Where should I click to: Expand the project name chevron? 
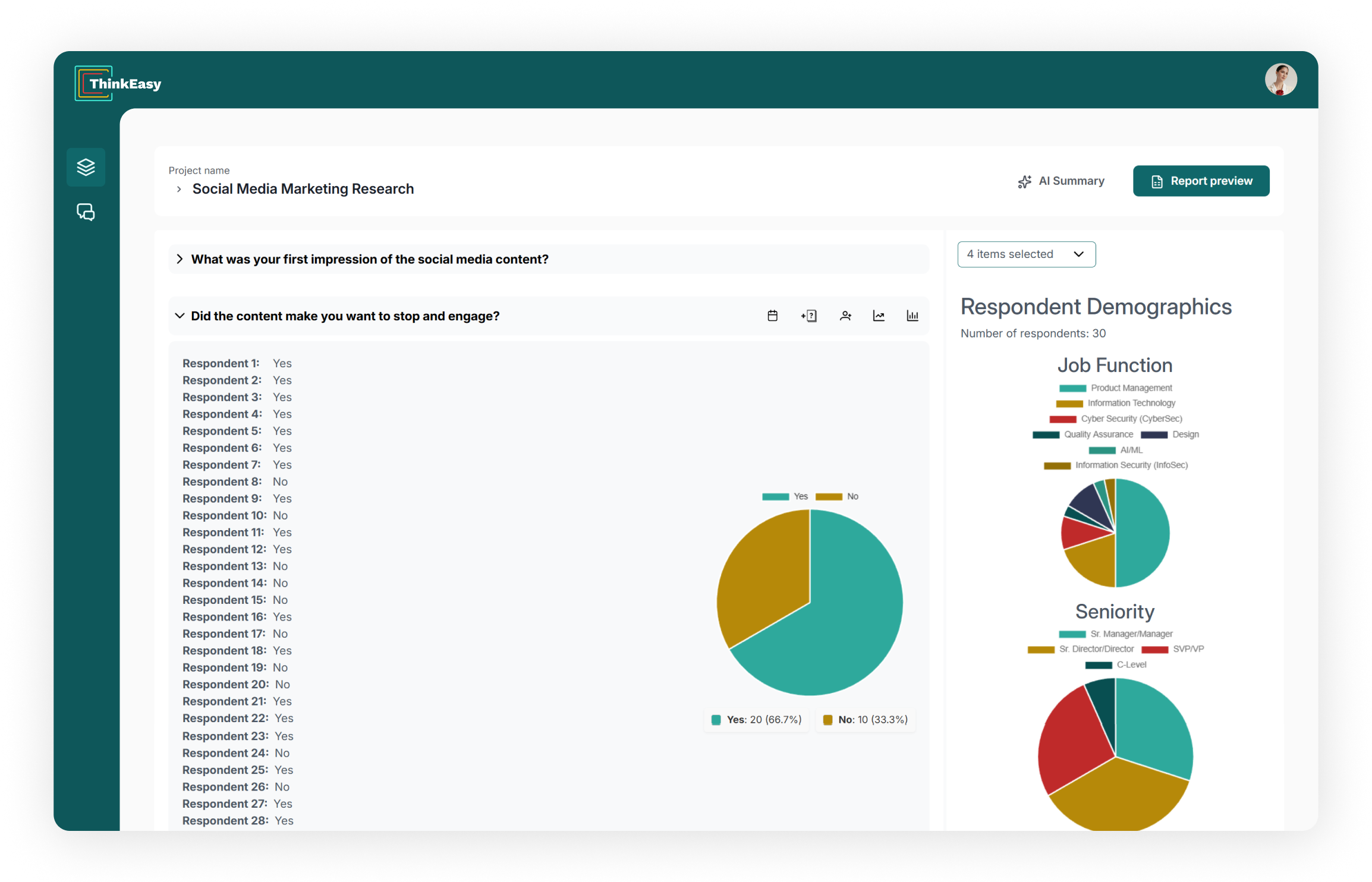179,189
